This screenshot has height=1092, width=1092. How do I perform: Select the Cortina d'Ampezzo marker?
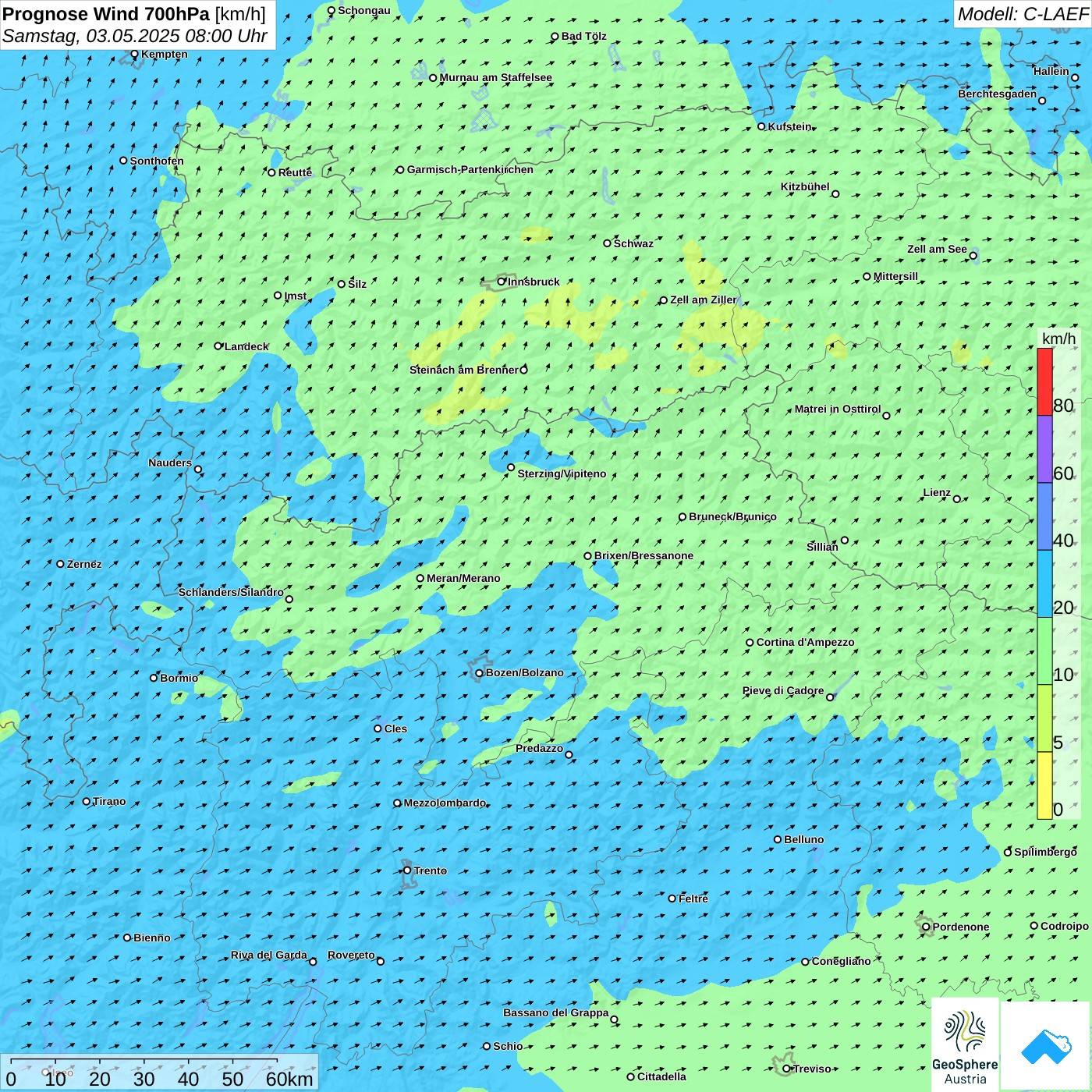(750, 643)
